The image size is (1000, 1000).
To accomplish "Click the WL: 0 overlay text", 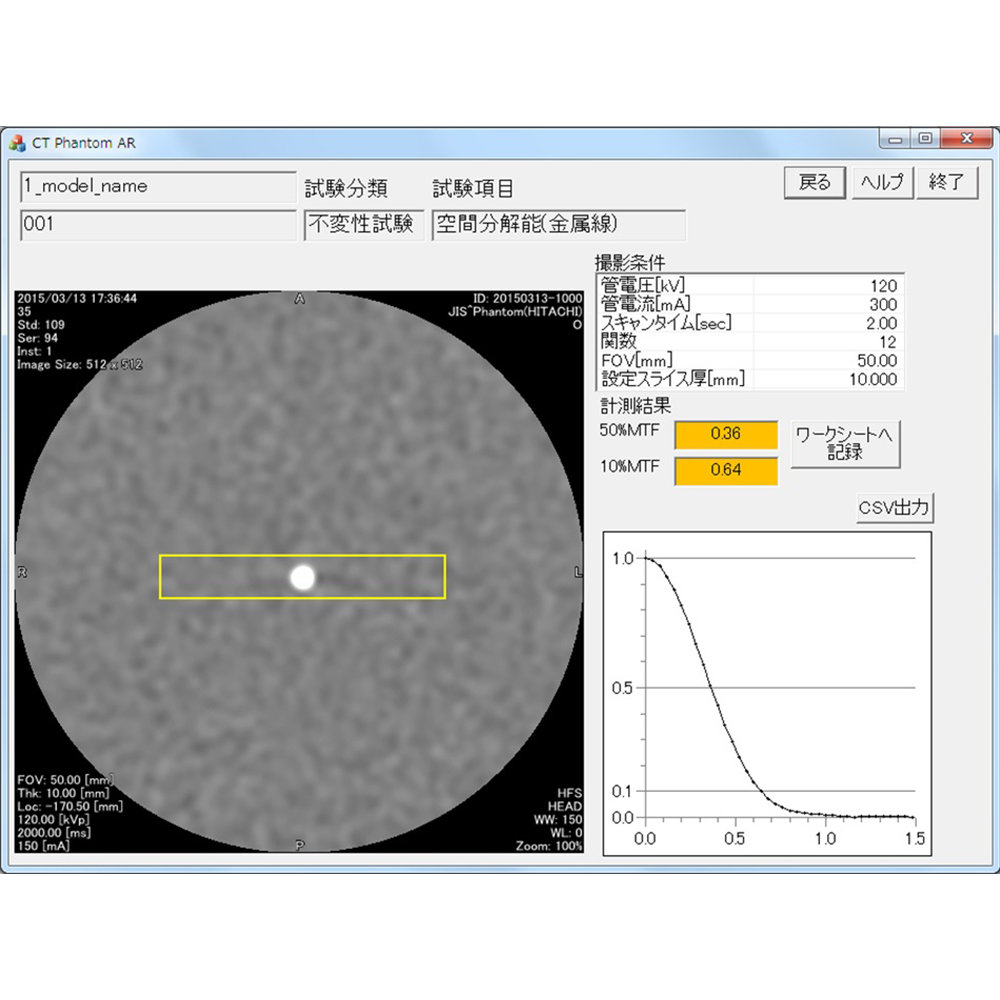I will pos(566,833).
